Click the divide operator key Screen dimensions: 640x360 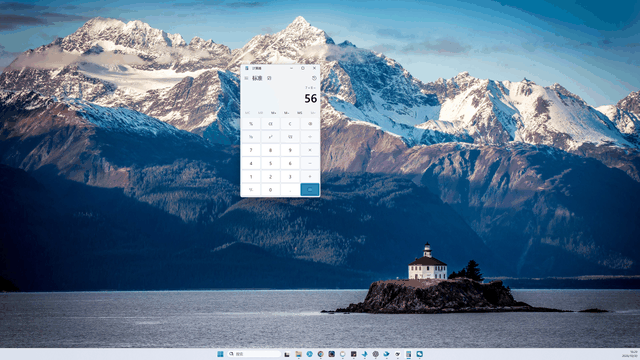[310, 137]
